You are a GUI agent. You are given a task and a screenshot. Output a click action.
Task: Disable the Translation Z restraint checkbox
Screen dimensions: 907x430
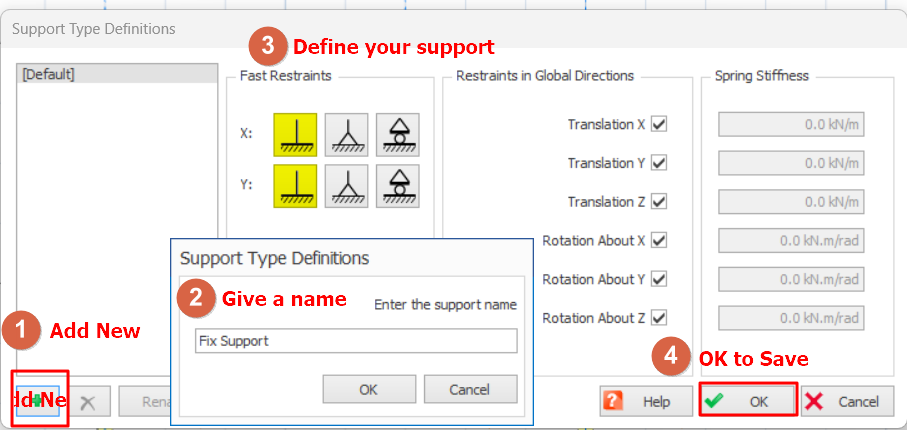pyautogui.click(x=659, y=202)
